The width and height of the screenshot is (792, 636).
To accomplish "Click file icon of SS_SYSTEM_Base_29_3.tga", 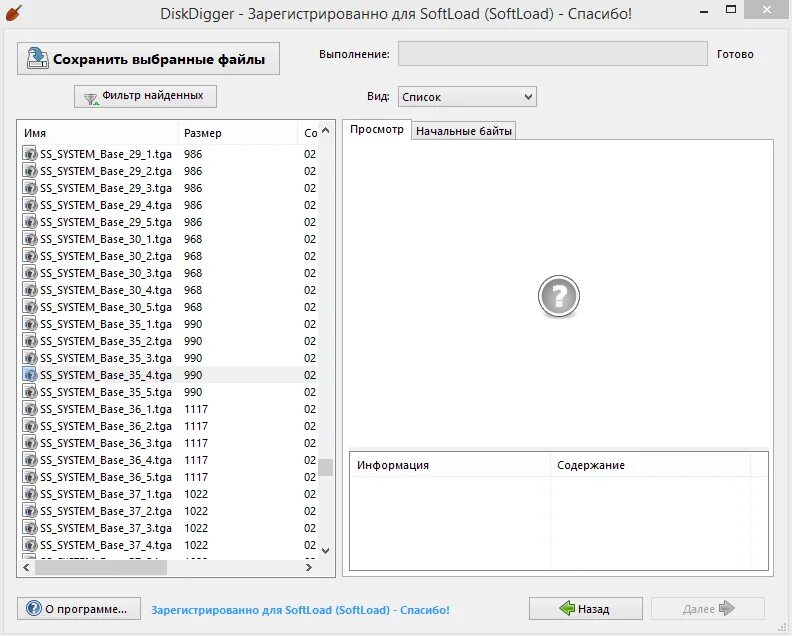I will click(x=30, y=188).
